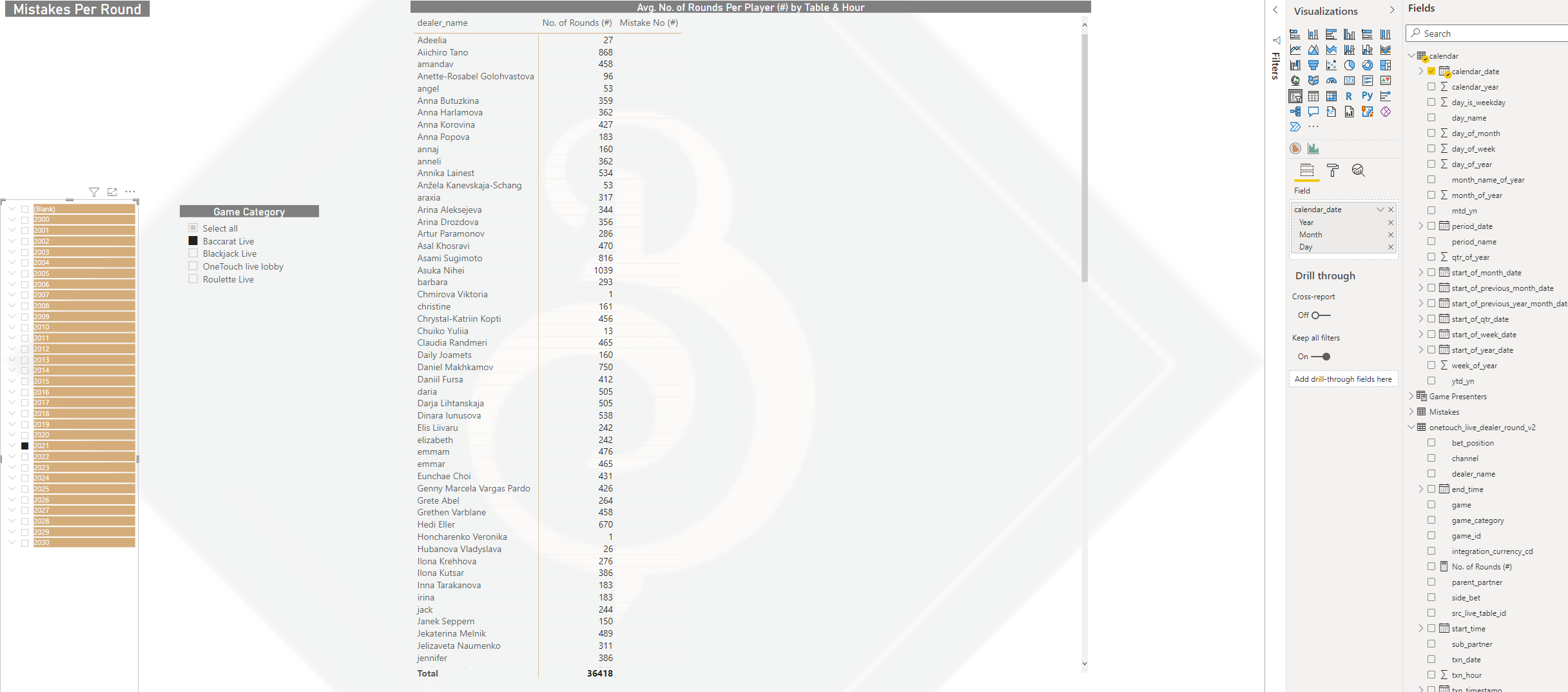The image size is (1568, 692).
Task: Expand the Filters pane
Action: coord(1275,10)
